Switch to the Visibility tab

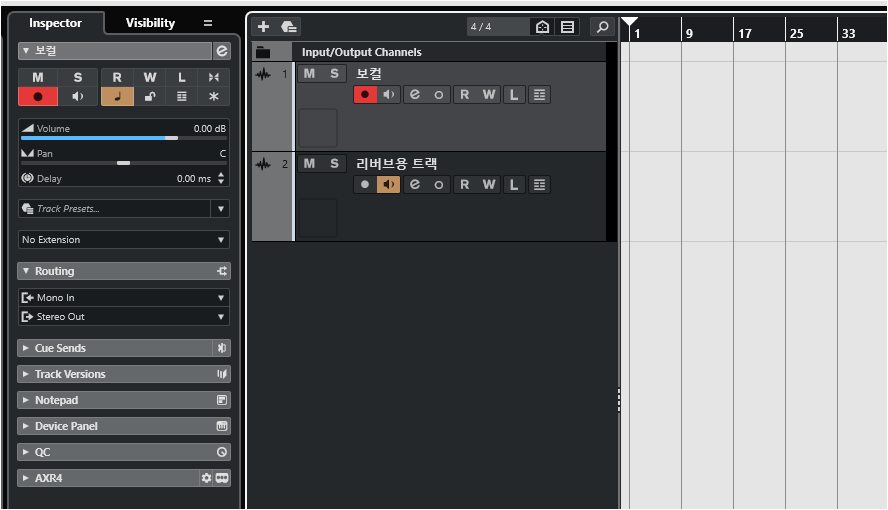click(x=150, y=23)
